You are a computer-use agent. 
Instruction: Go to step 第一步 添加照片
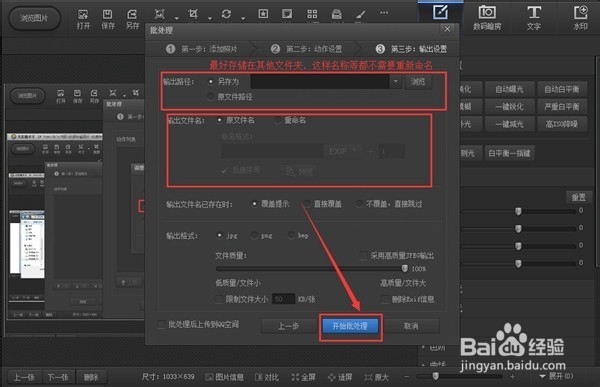(202, 49)
